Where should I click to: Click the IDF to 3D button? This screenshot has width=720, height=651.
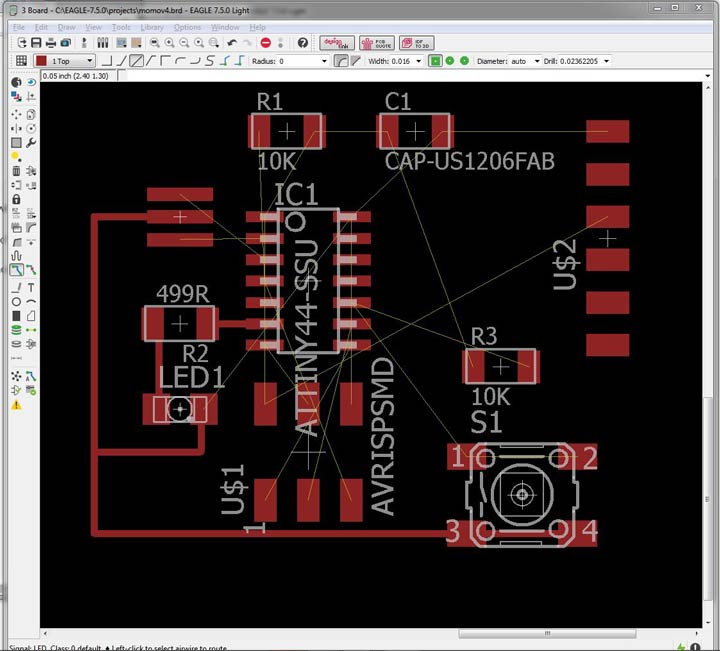(416, 43)
